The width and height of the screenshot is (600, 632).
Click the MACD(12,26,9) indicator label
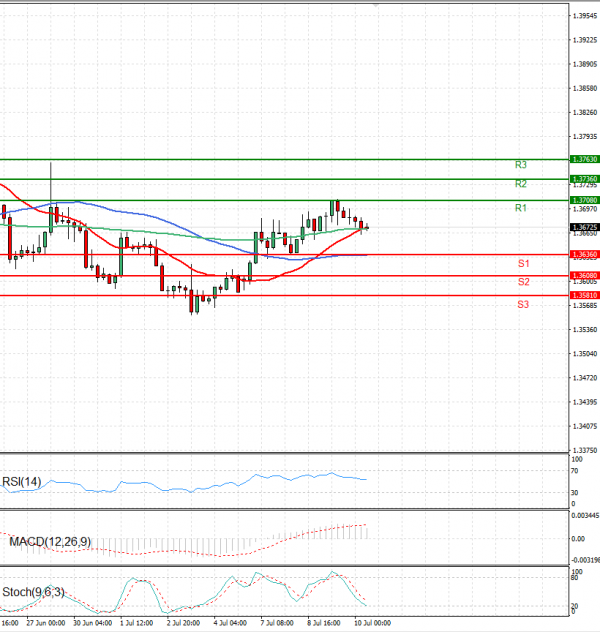point(50,542)
